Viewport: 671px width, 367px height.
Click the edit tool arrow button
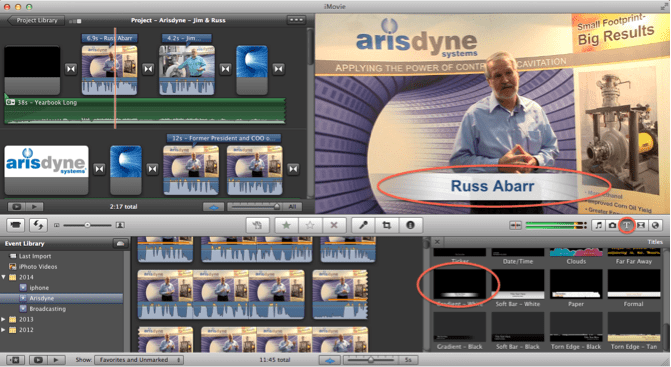(x=257, y=225)
